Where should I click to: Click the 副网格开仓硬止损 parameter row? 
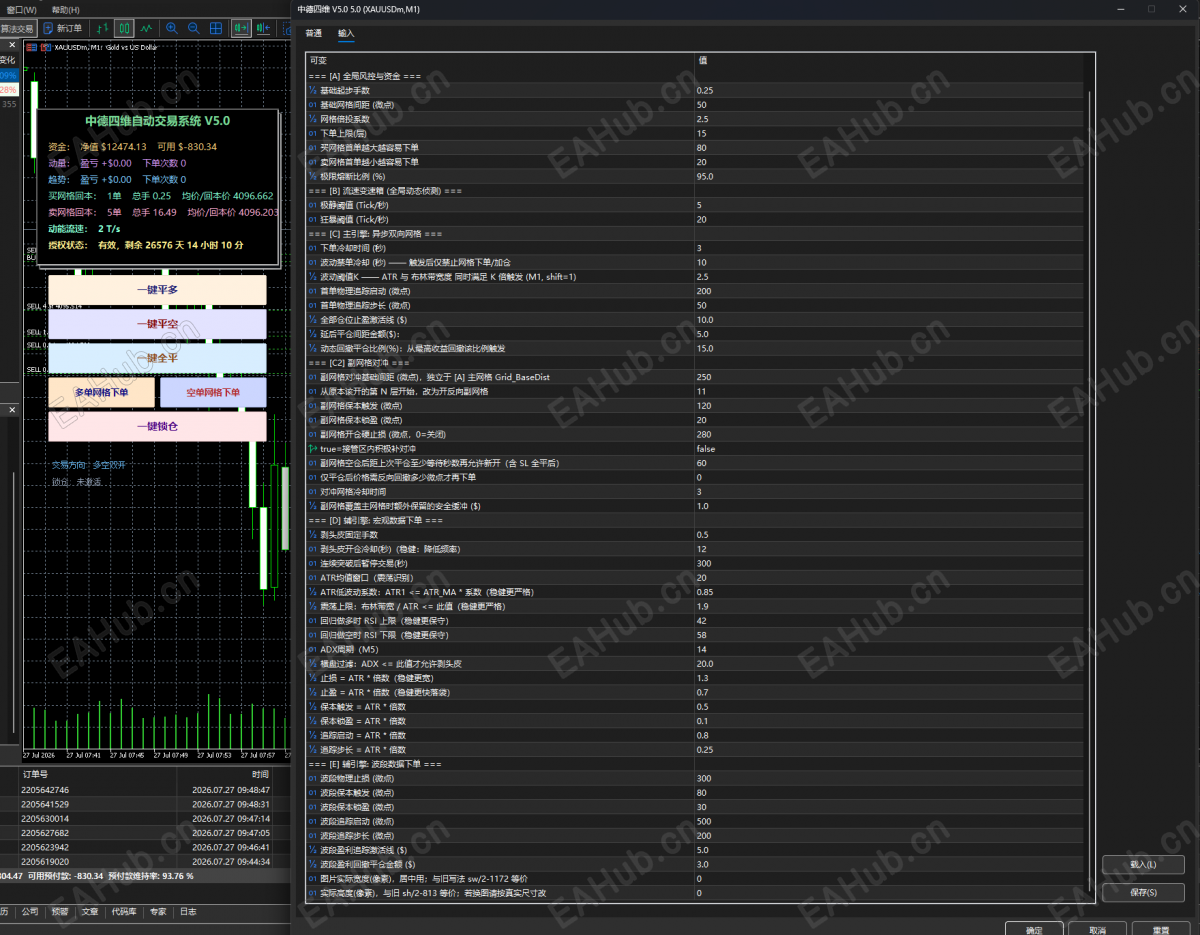point(694,434)
